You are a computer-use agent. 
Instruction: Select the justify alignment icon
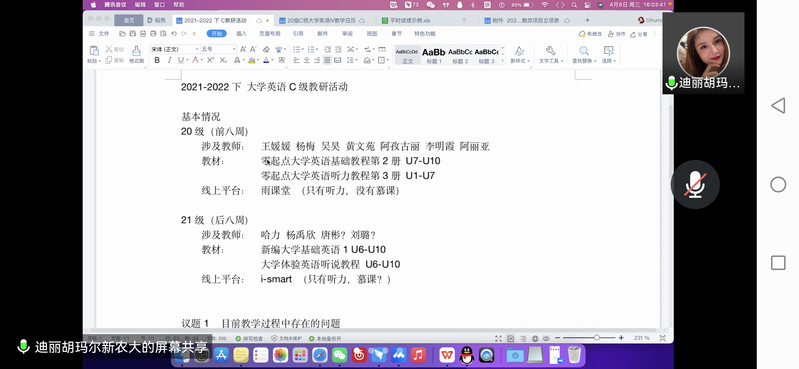[x=327, y=60]
